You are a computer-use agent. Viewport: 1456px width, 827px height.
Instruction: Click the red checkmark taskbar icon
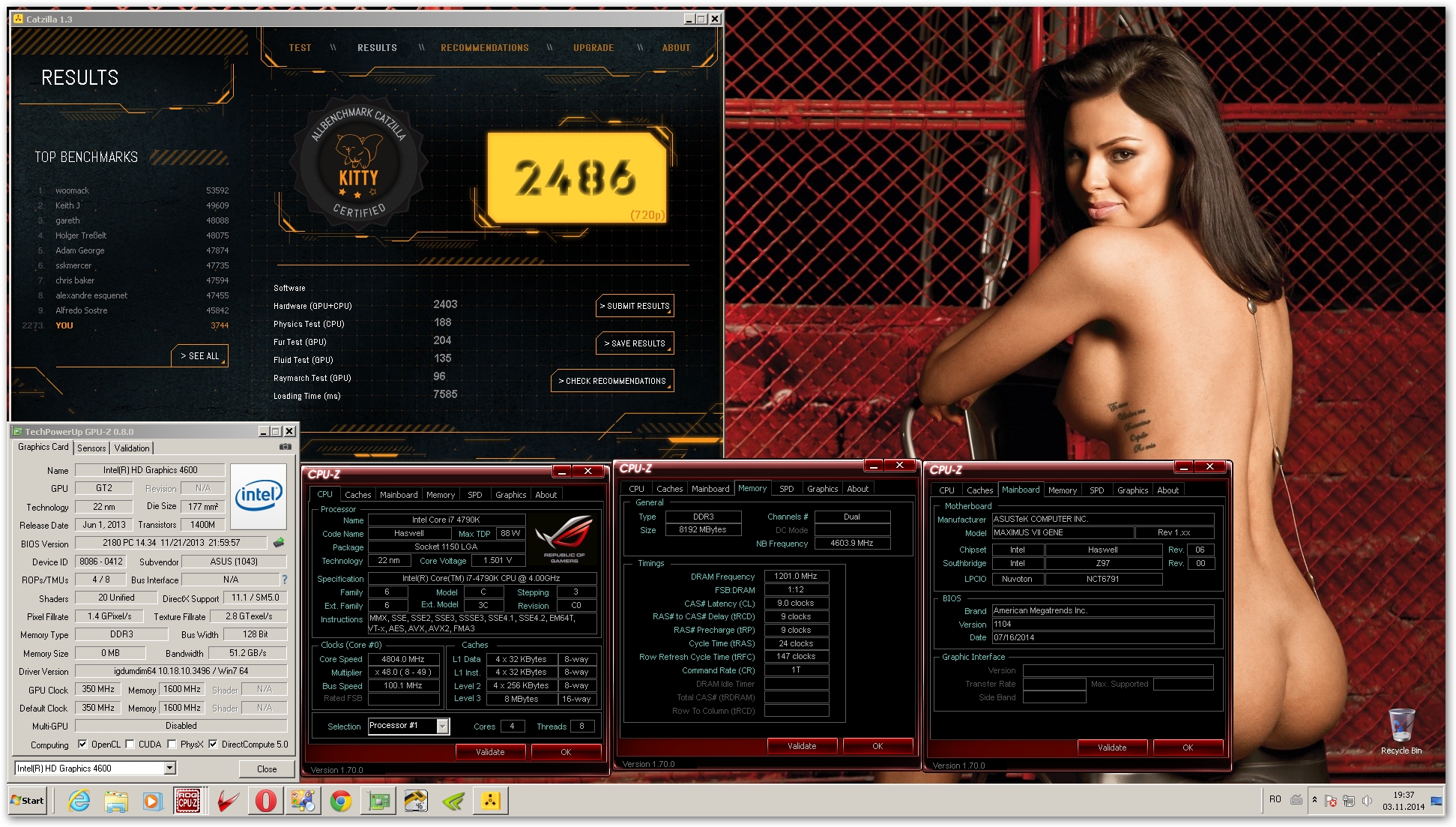click(228, 801)
